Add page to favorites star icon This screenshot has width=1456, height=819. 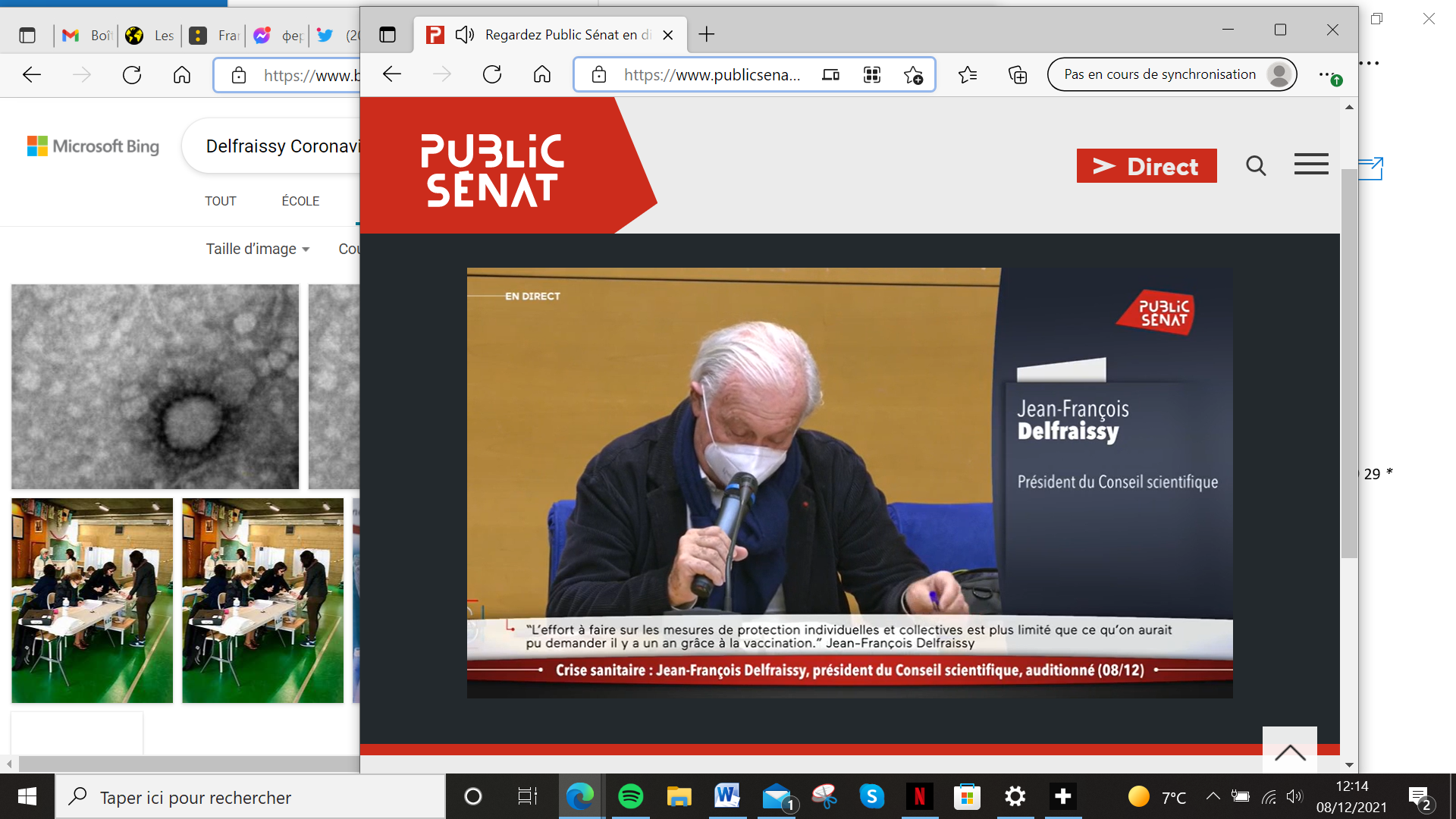913,75
